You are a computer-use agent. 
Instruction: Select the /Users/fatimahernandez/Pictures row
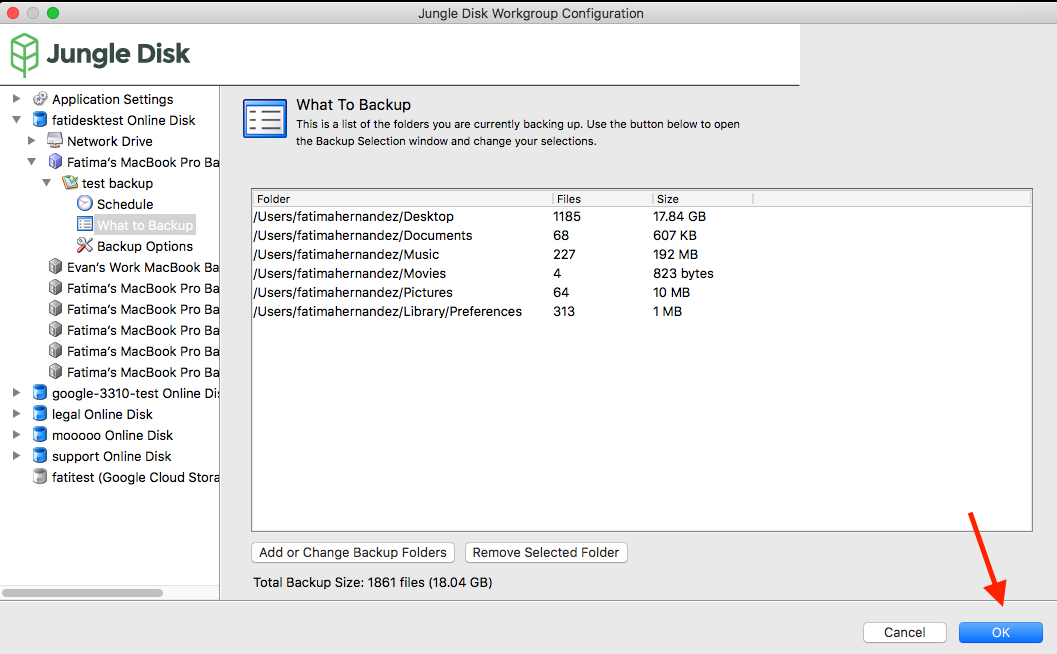(x=641, y=292)
